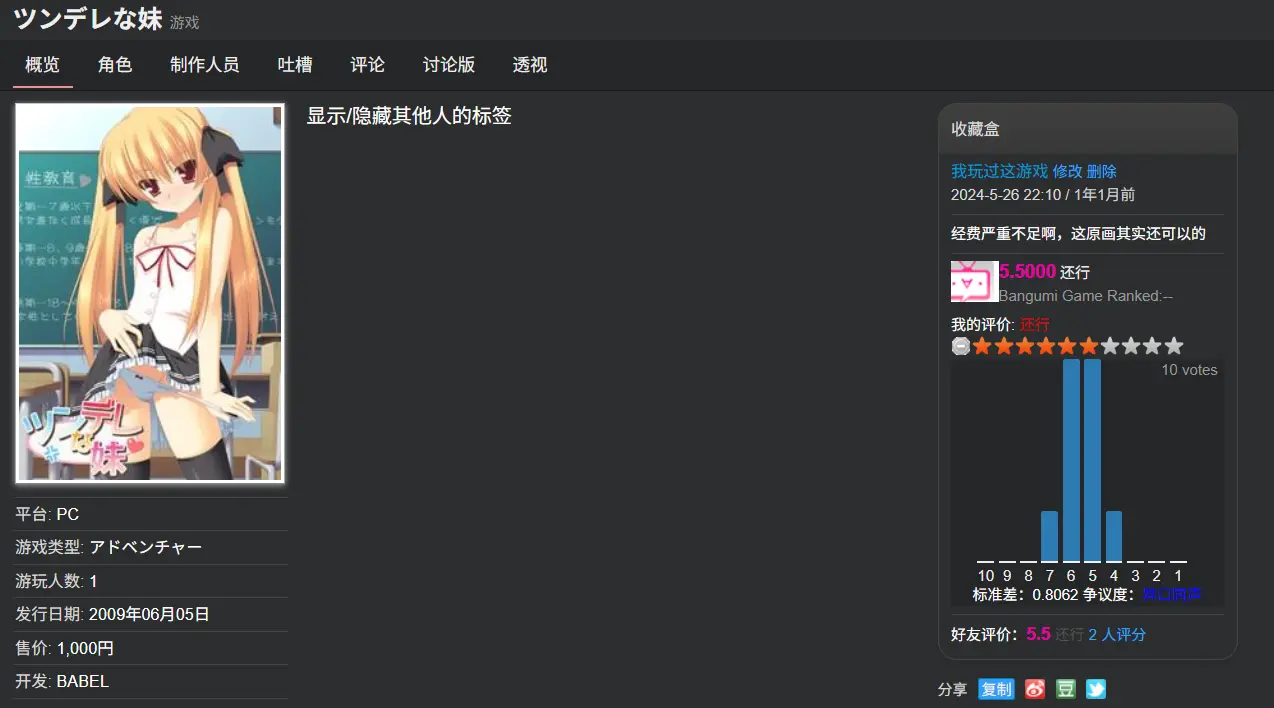The height and width of the screenshot is (708, 1274).
Task: Share to Twitter via the bird icon
Action: [1096, 689]
